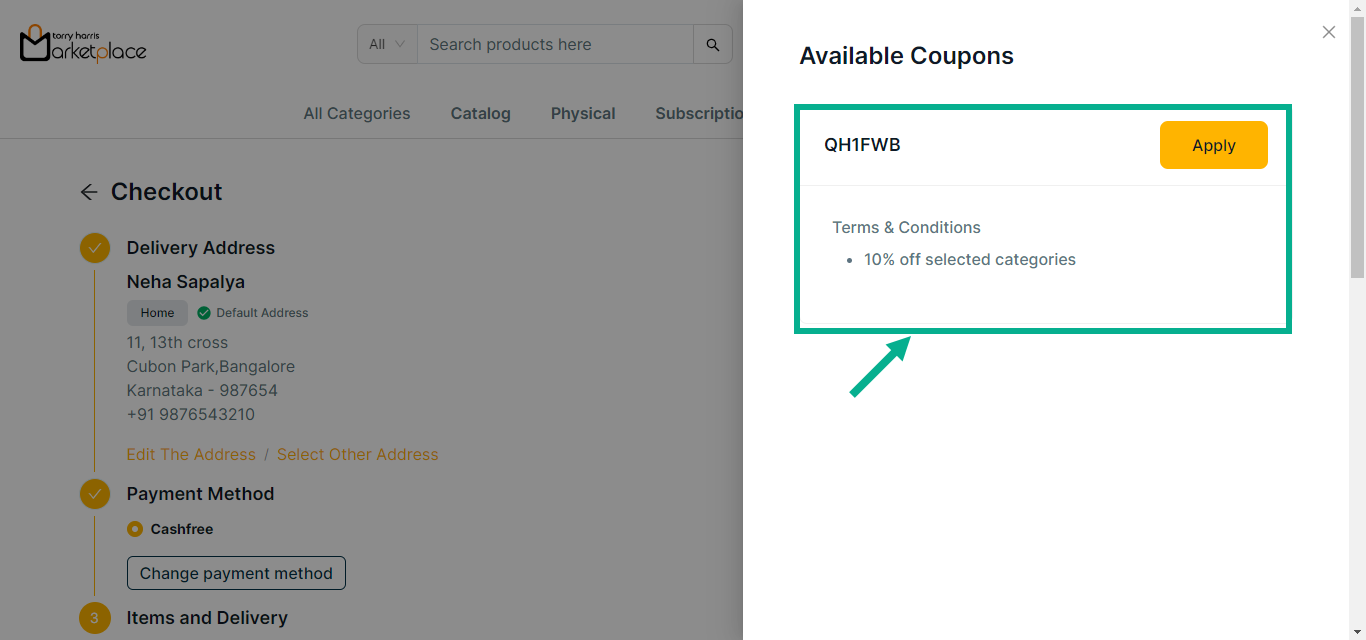The height and width of the screenshot is (640, 1366).
Task: Click the green Default Address check icon
Action: (x=204, y=313)
